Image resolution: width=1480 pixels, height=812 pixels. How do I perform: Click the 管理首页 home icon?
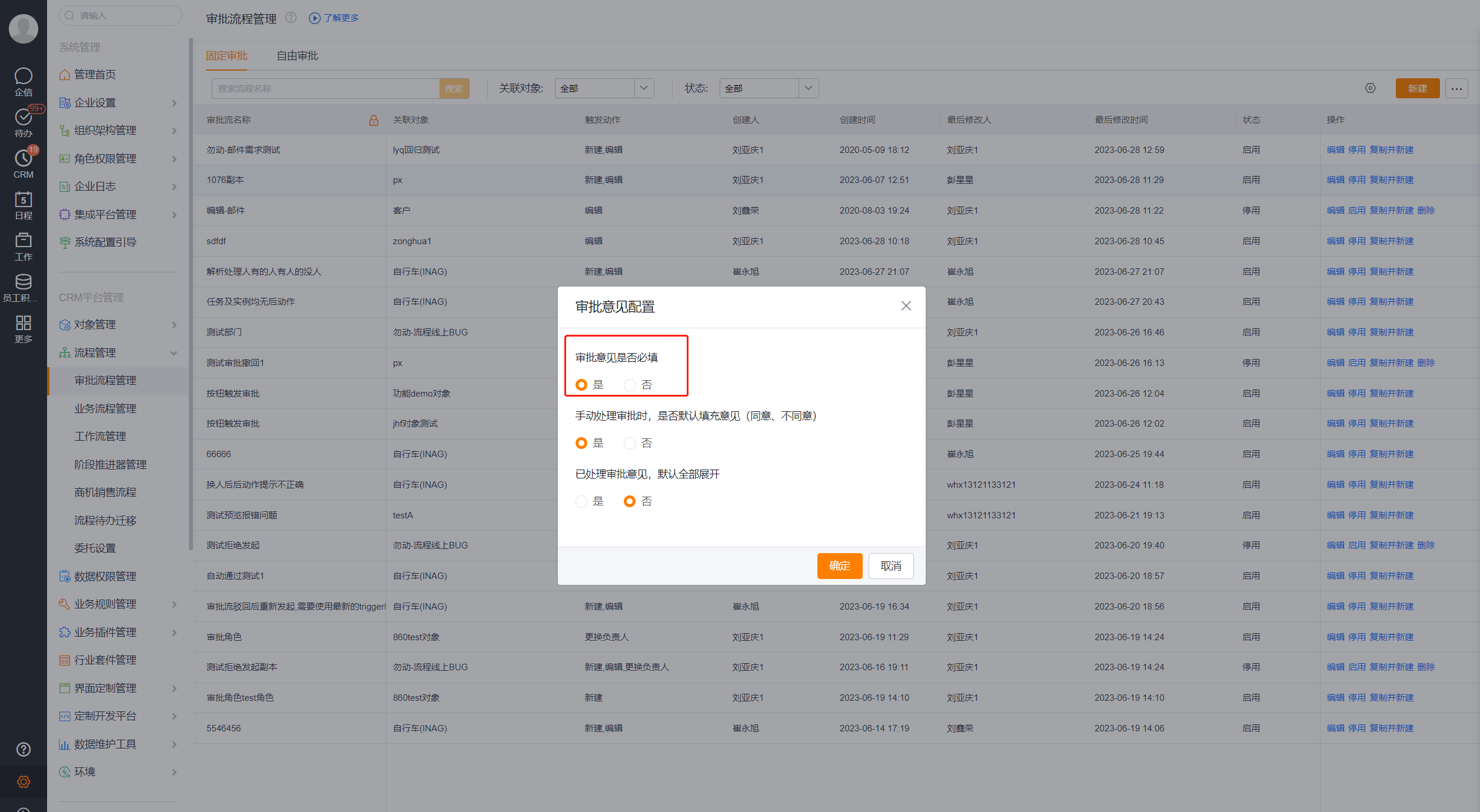coord(65,75)
